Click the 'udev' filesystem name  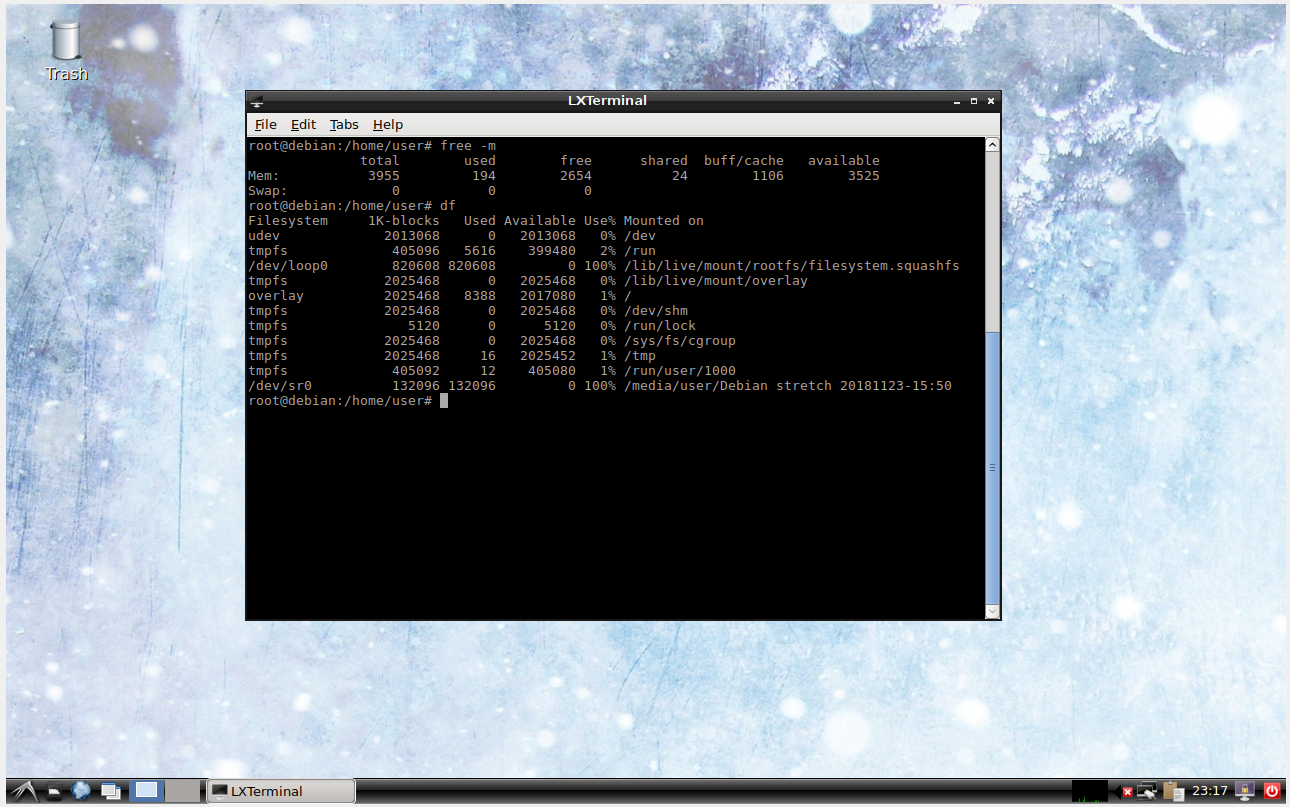[264, 236]
